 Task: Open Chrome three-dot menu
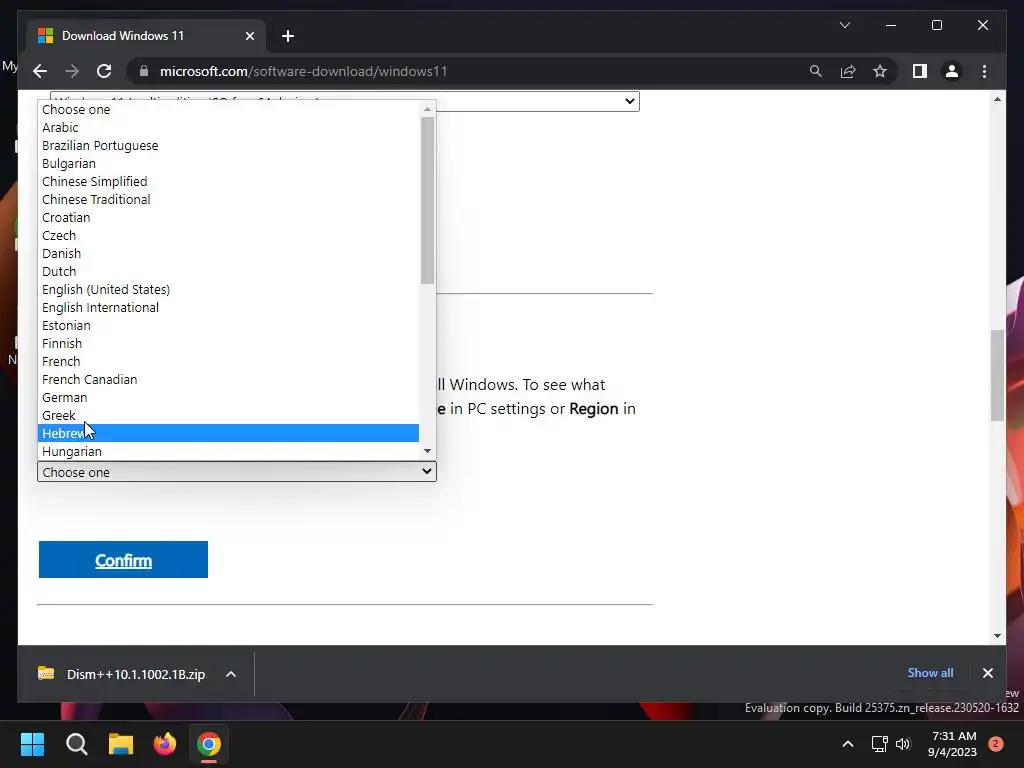[984, 71]
